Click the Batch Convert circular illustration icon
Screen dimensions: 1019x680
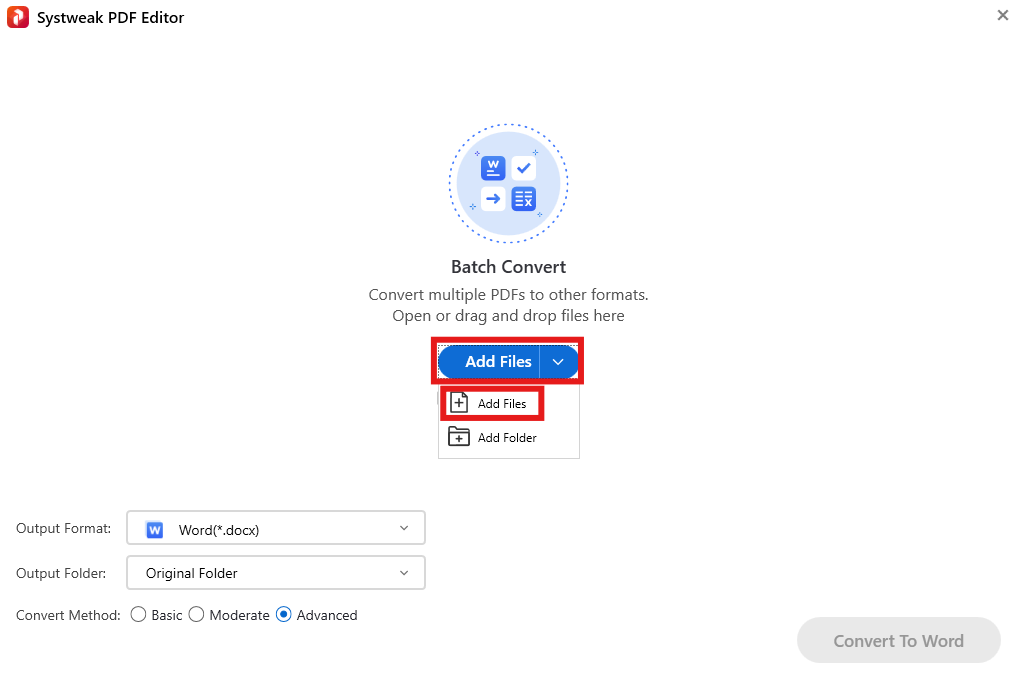pyautogui.click(x=508, y=183)
